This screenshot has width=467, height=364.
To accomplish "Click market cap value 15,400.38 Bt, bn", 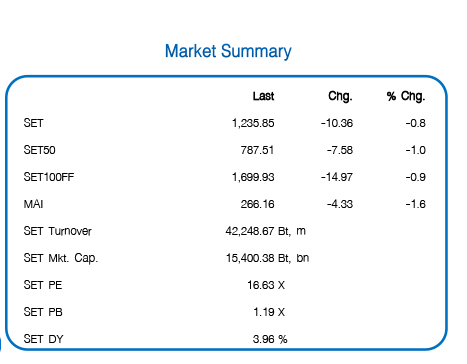I will coord(267,258).
